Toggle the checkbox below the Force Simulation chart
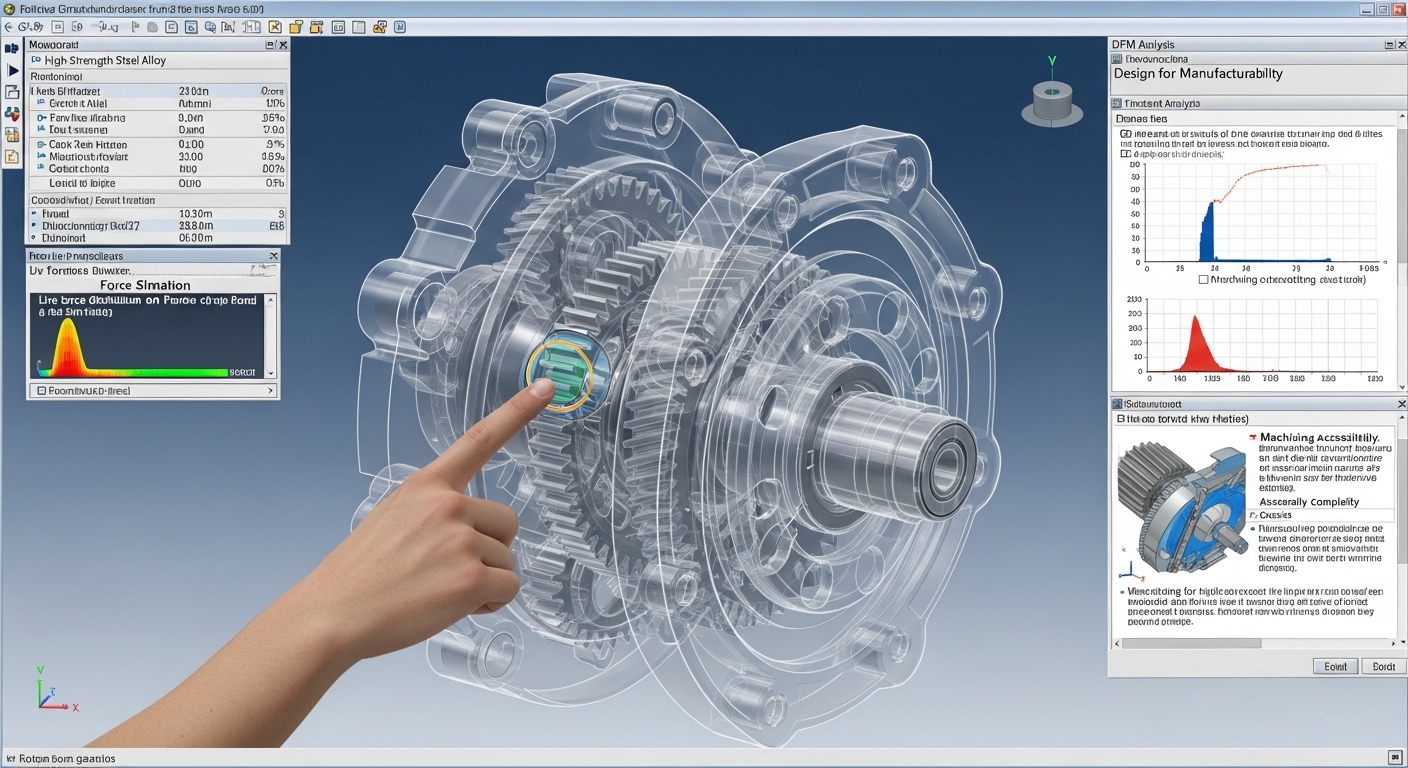 click(x=41, y=391)
